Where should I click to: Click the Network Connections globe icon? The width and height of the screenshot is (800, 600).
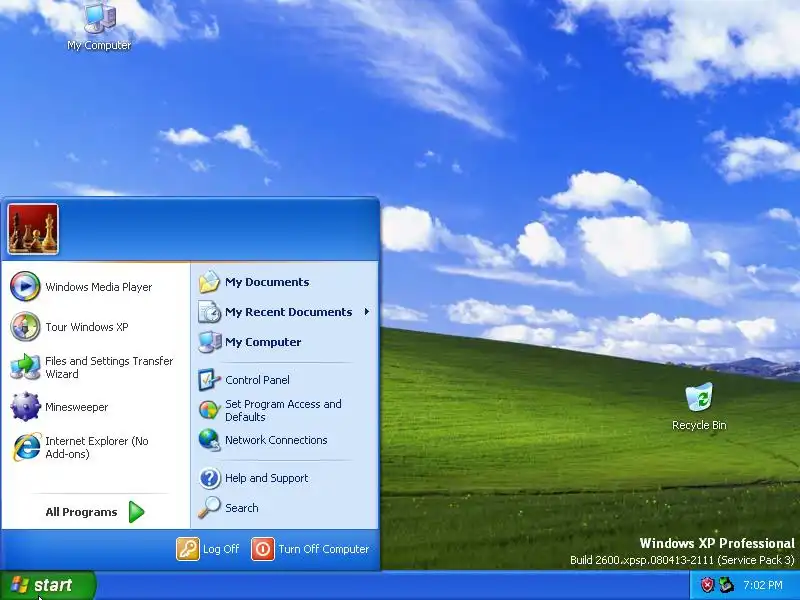[x=209, y=440]
